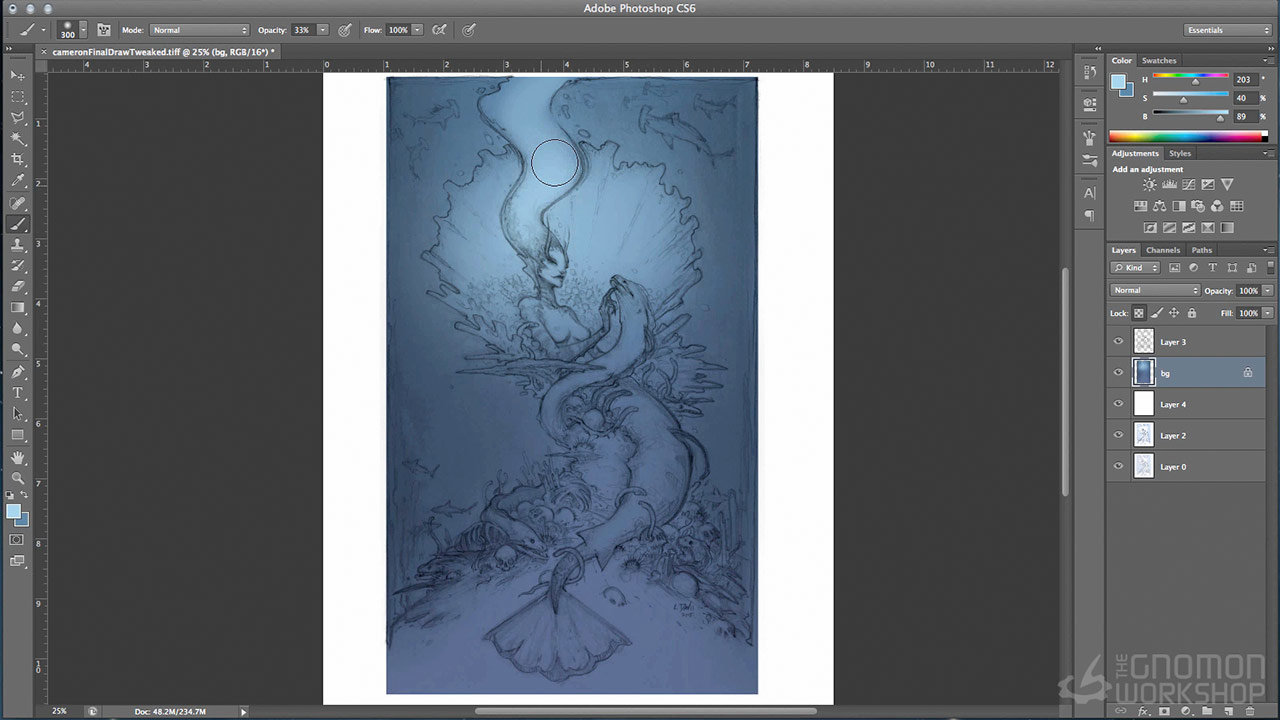Screen dimensions: 1280x720
Task: Open the Essentials workspace dropdown
Action: [1227, 30]
